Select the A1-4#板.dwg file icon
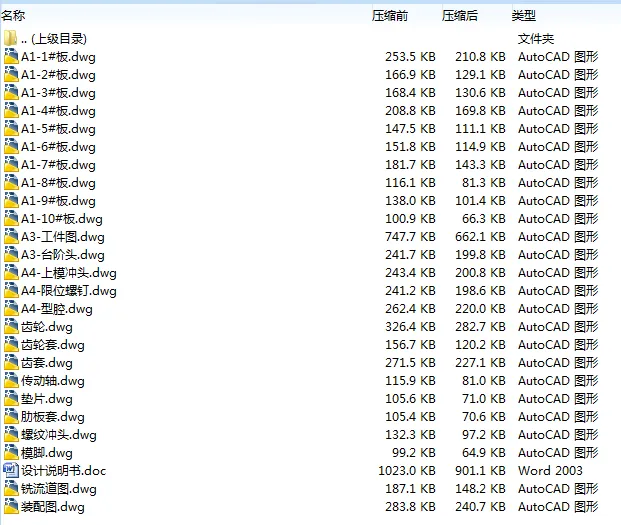Image resolution: width=621 pixels, height=525 pixels. (11, 110)
